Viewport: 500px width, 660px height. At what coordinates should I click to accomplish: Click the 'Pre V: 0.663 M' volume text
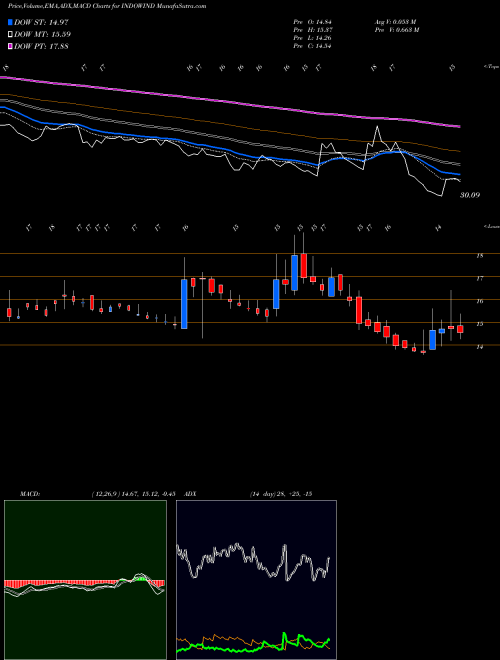click(396, 30)
